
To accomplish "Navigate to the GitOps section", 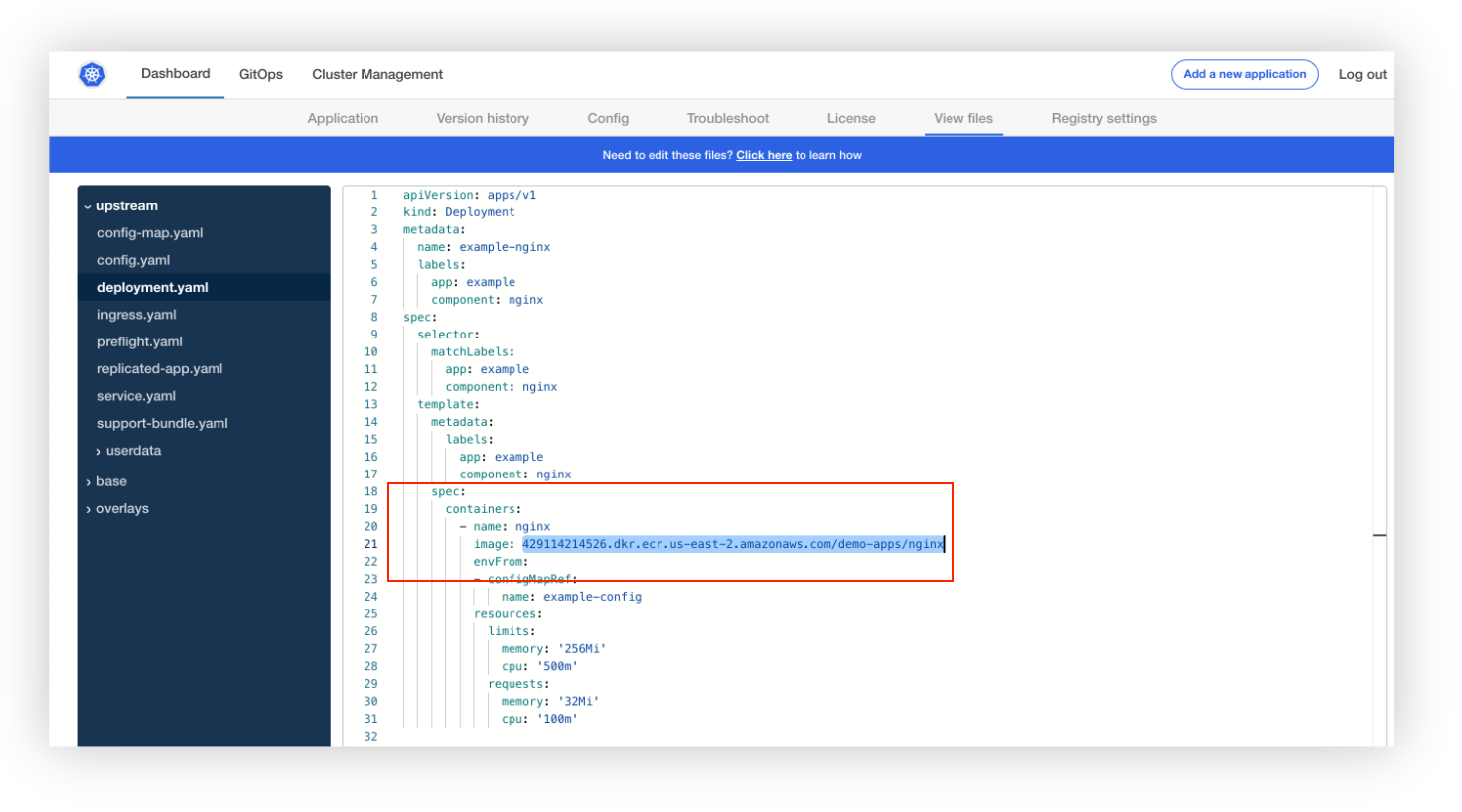I will click(x=260, y=73).
